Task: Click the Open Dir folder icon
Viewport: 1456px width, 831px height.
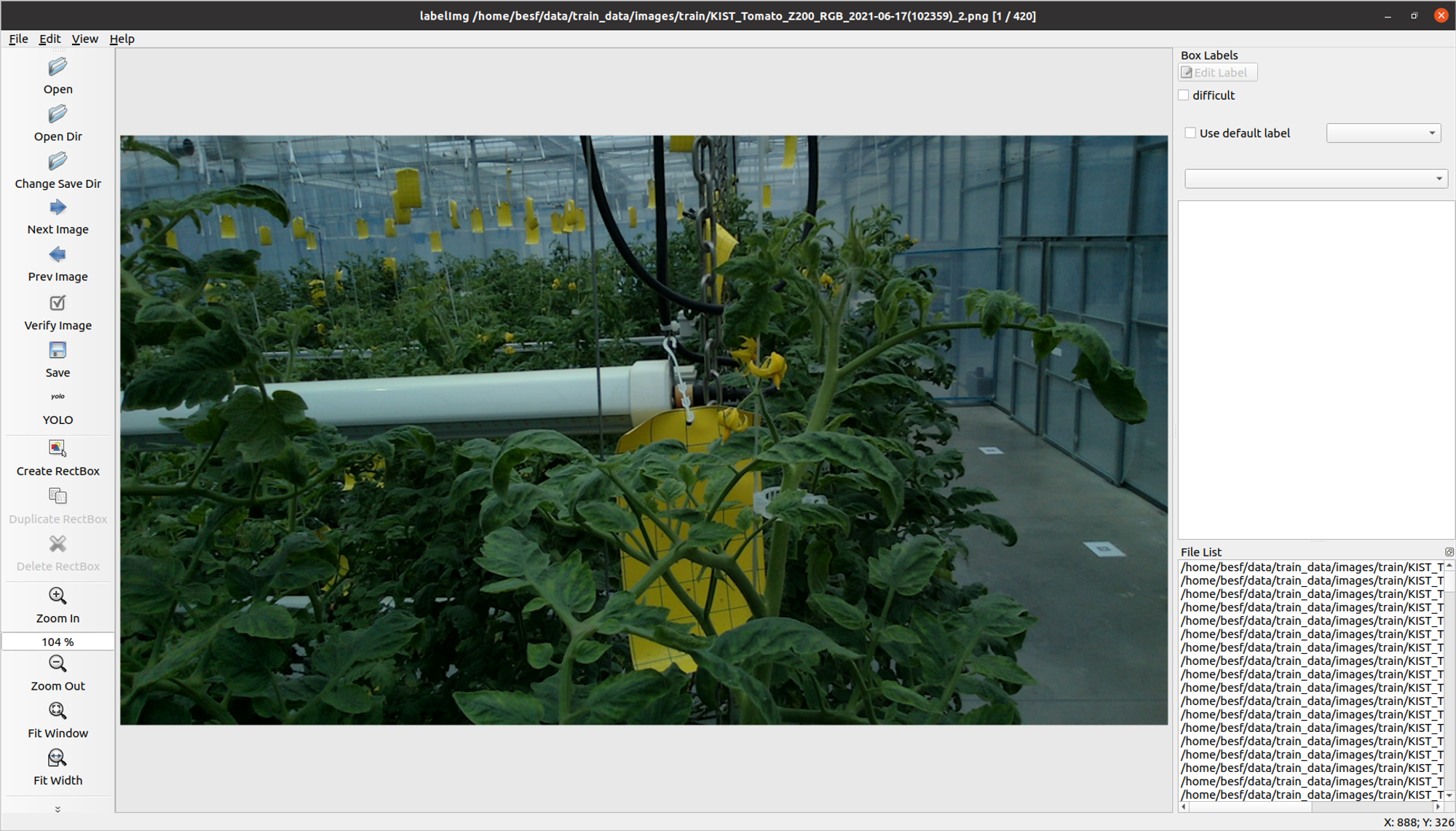Action: click(x=58, y=114)
